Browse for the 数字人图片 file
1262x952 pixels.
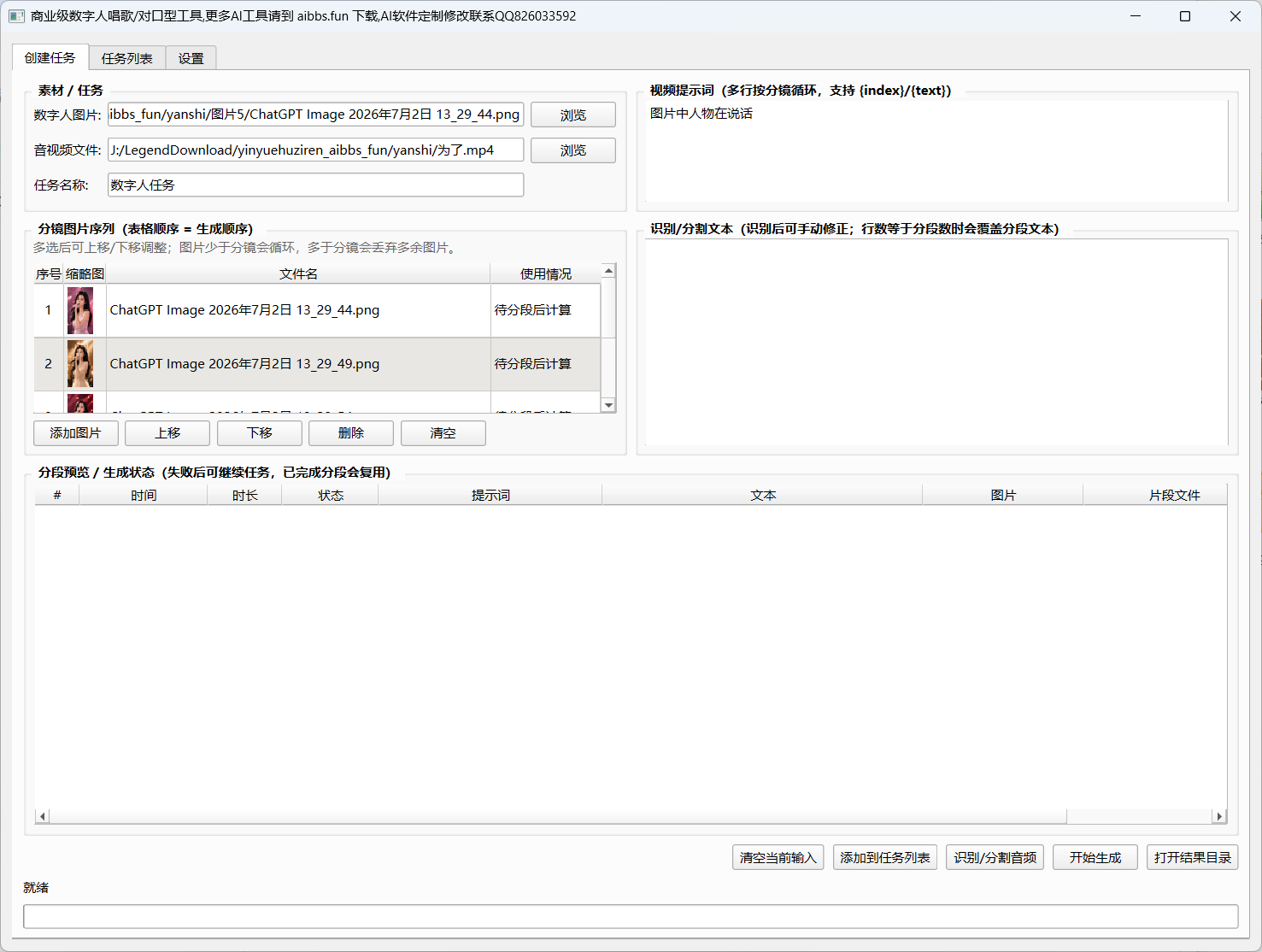pyautogui.click(x=573, y=115)
